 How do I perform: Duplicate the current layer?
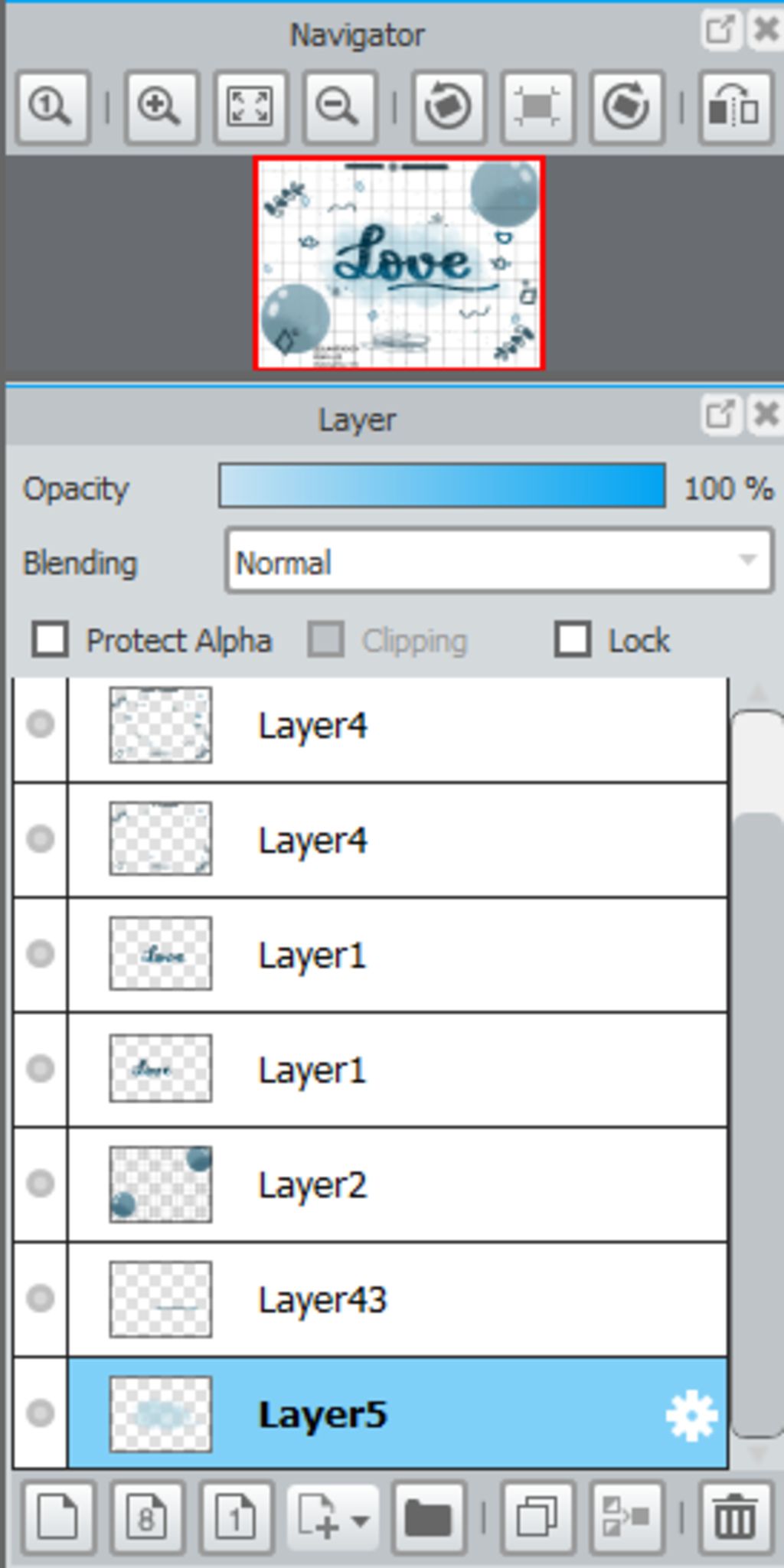pyautogui.click(x=537, y=1517)
